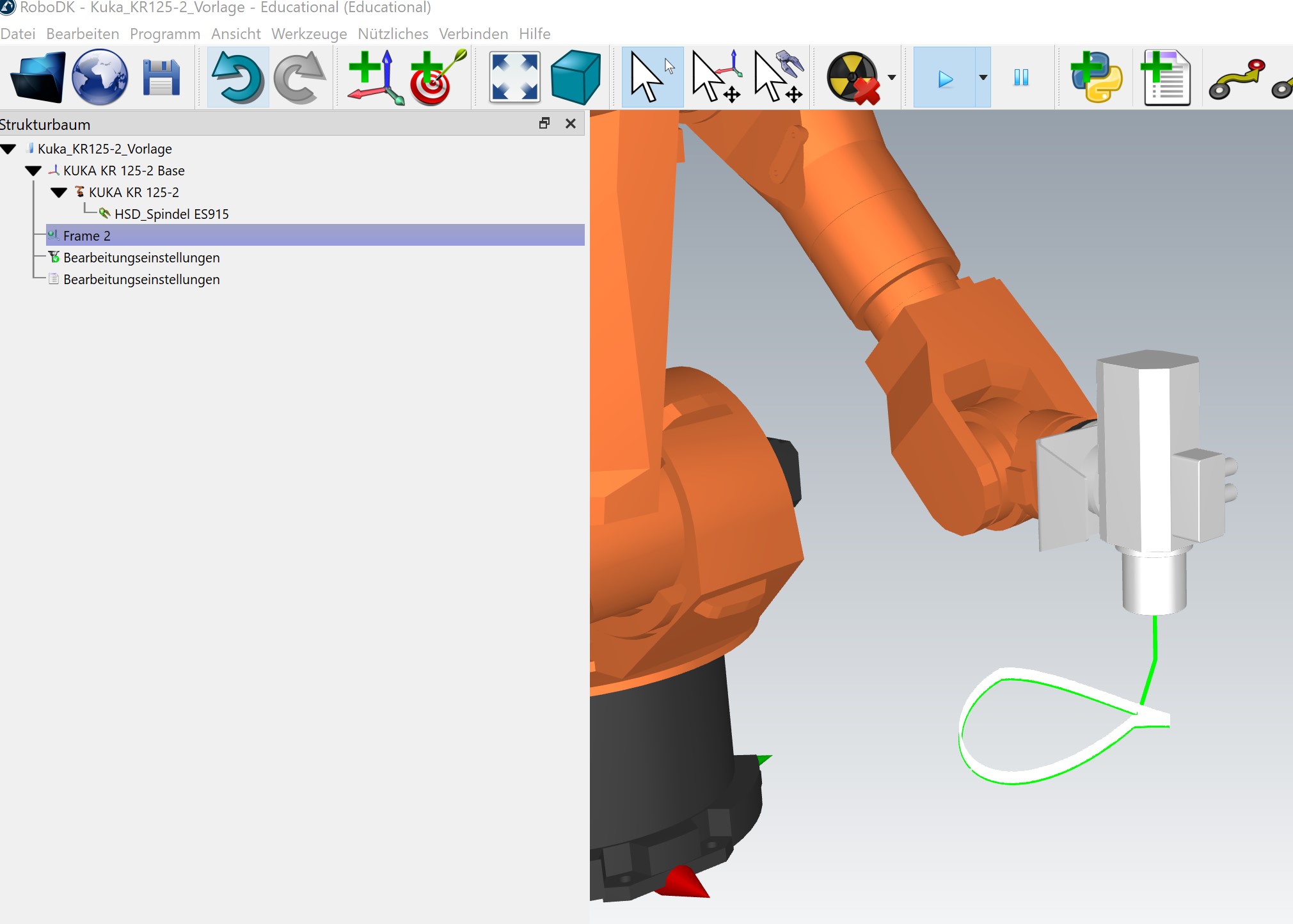Float the Strukturbaum panel
Screen dimensions: 1293x924
[x=544, y=123]
